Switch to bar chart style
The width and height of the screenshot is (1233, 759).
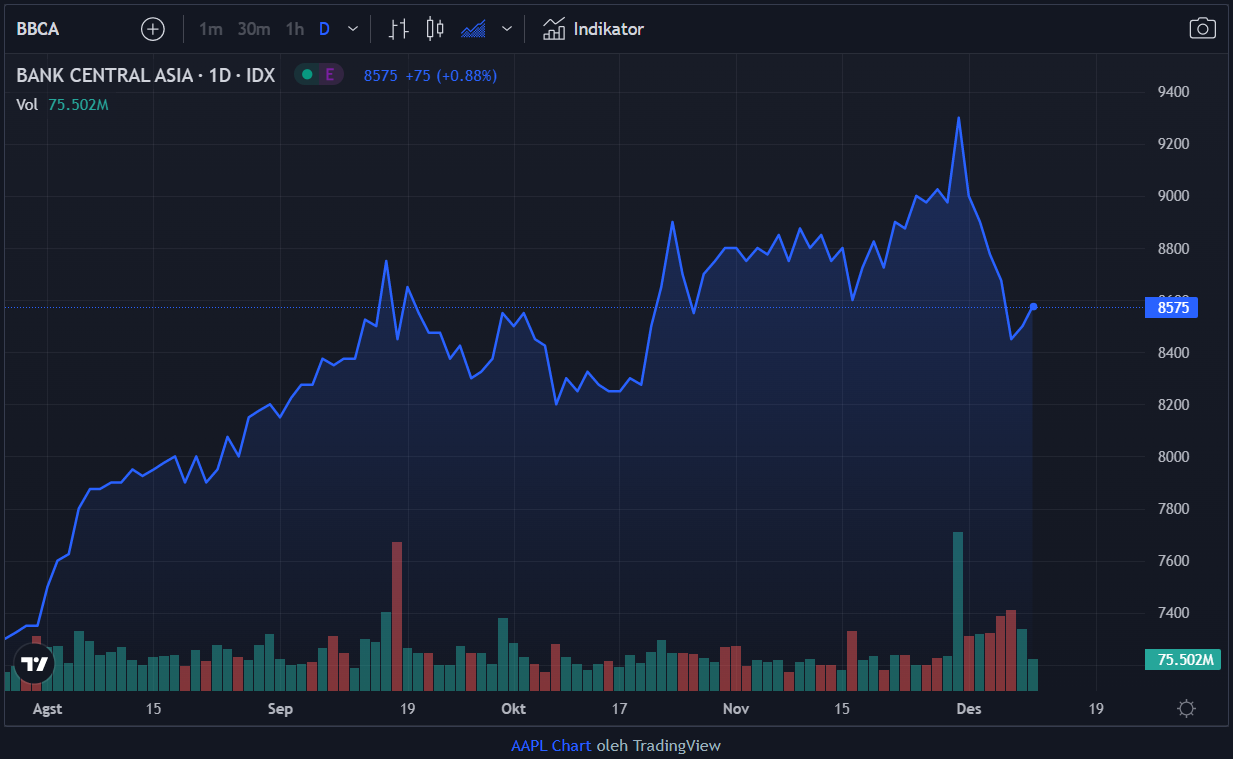pos(399,29)
